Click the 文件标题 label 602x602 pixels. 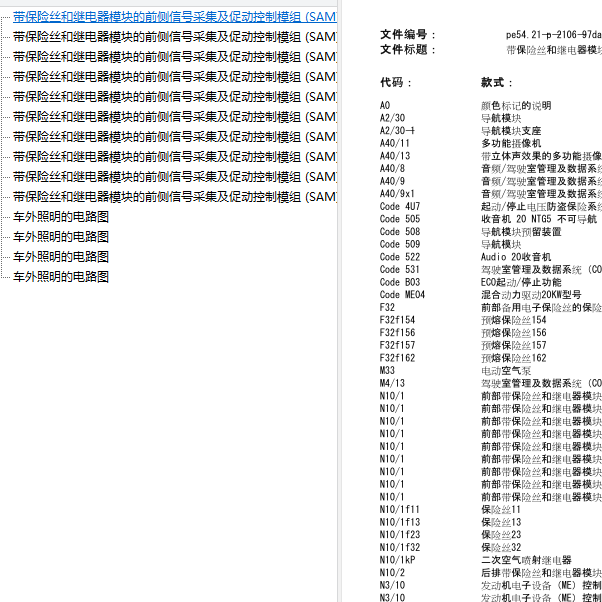click(408, 50)
